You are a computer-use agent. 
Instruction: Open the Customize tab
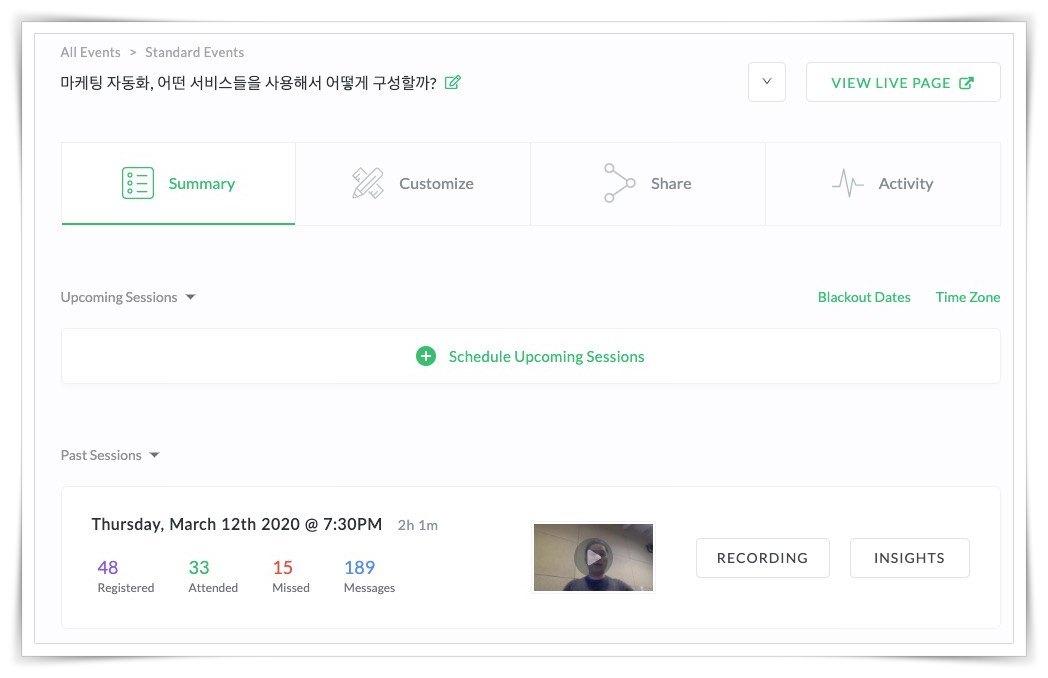pyautogui.click(x=413, y=184)
